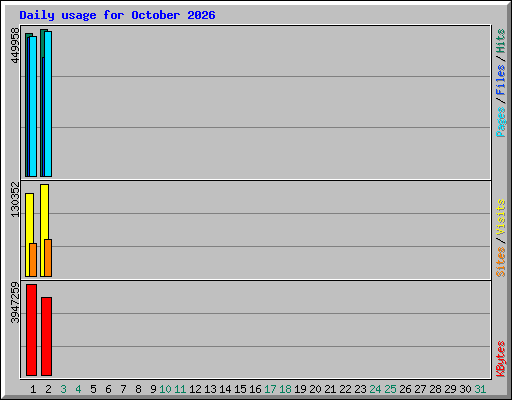The width and height of the screenshot is (512, 400).
Task: Click green day label 25
Action: click(390, 389)
